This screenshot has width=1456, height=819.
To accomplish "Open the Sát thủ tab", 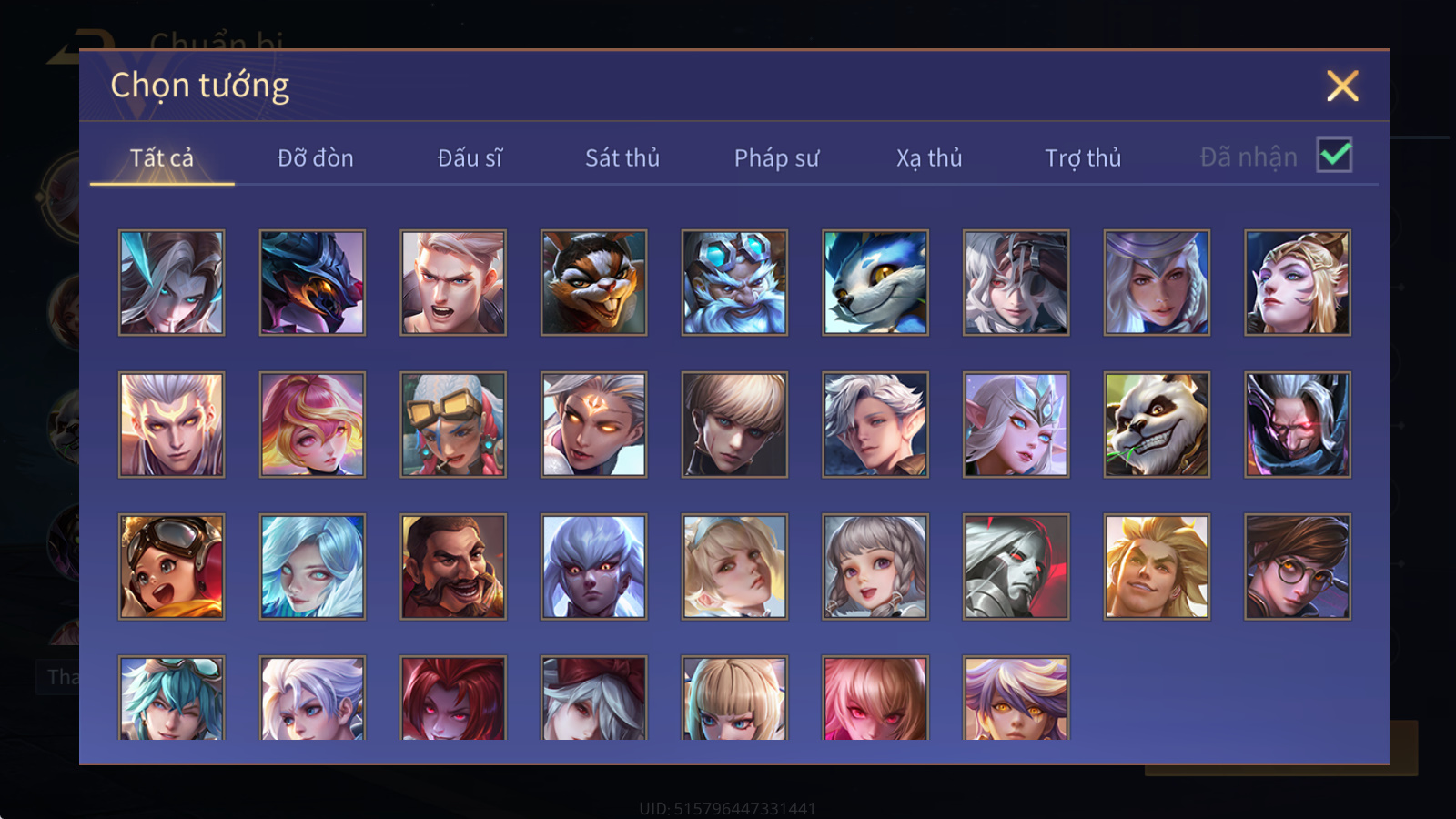I will point(622,157).
